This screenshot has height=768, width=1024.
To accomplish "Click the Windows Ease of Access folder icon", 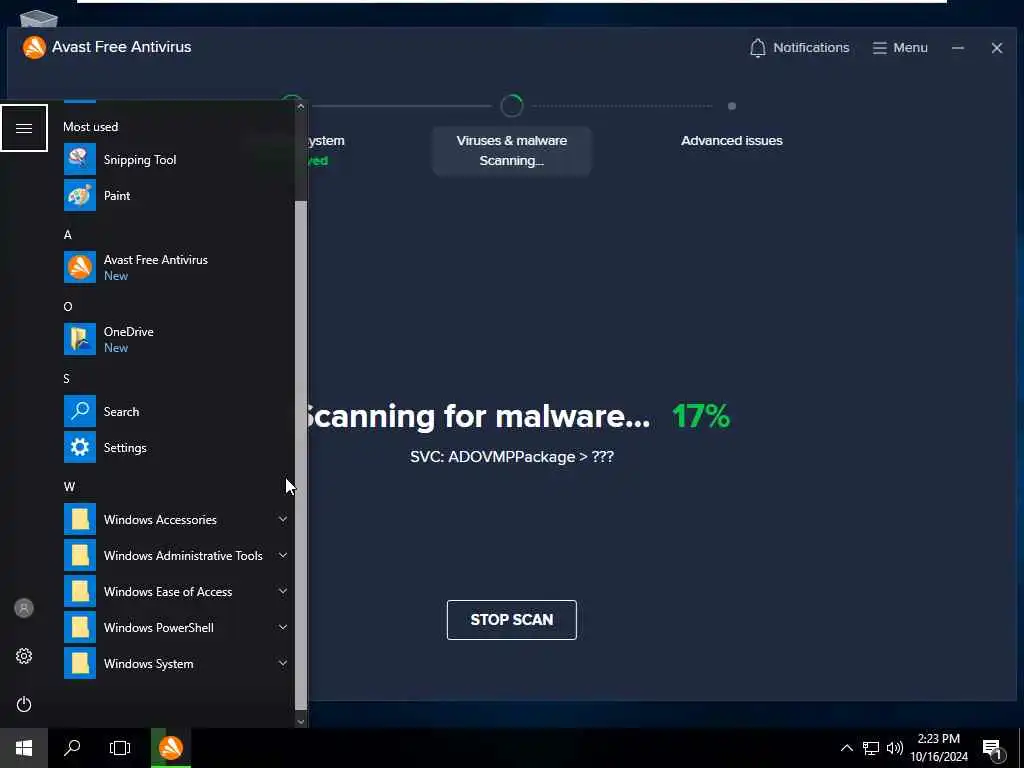I will point(80,591).
